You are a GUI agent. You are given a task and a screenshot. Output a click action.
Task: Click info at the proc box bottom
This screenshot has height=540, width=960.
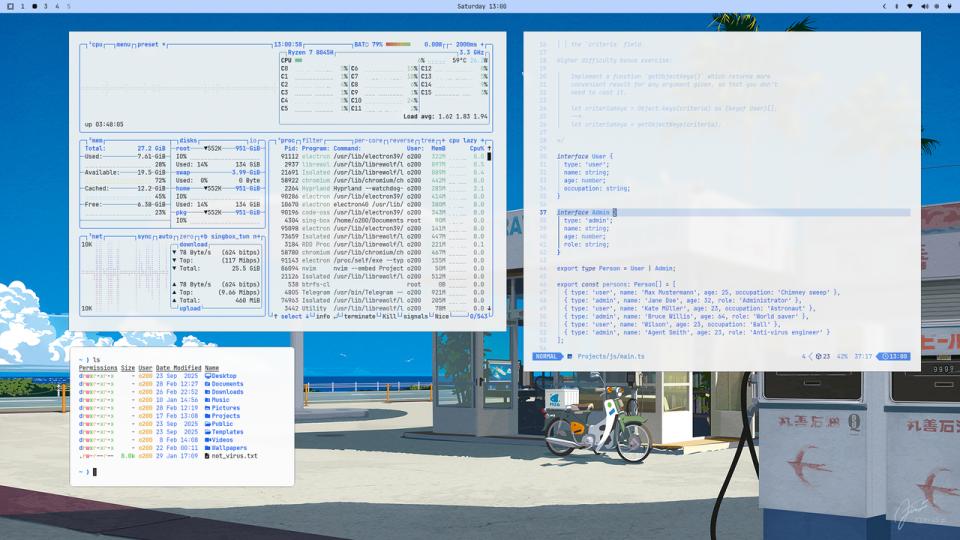[x=323, y=317]
